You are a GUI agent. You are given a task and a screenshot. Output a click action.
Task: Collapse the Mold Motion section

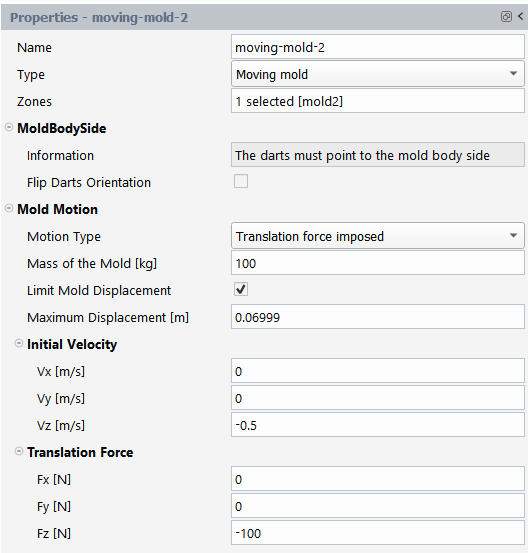[x=9, y=208]
